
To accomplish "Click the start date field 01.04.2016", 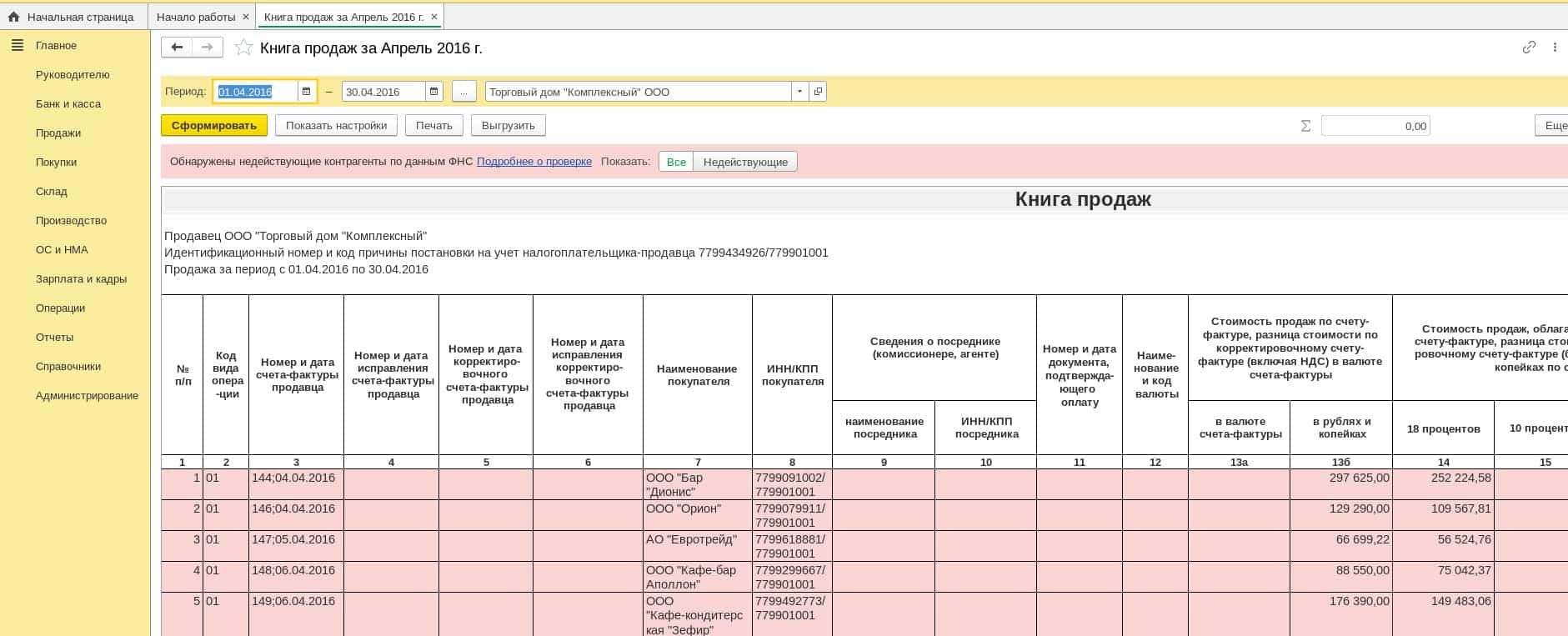I will click(256, 92).
